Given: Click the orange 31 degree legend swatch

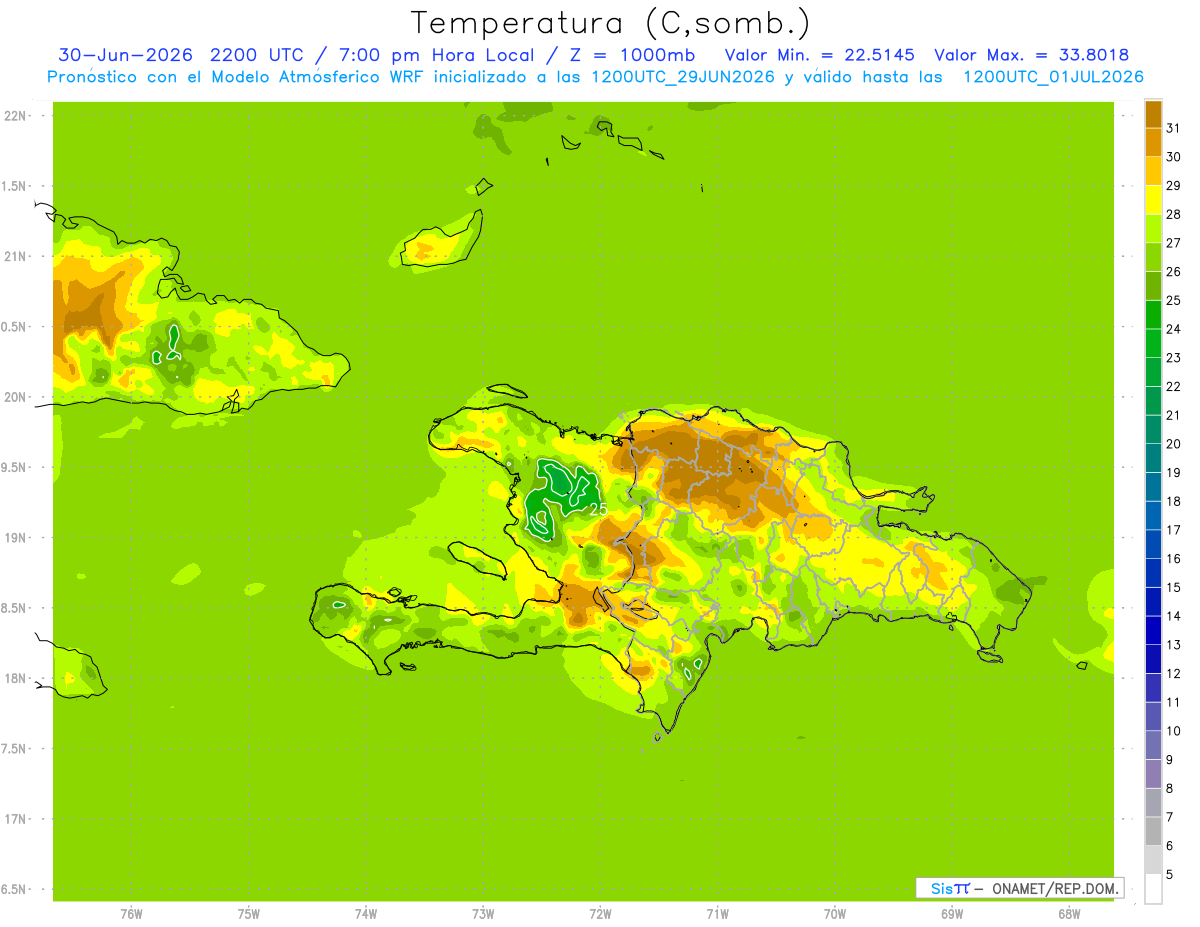Looking at the screenshot, I should pos(1153,113).
